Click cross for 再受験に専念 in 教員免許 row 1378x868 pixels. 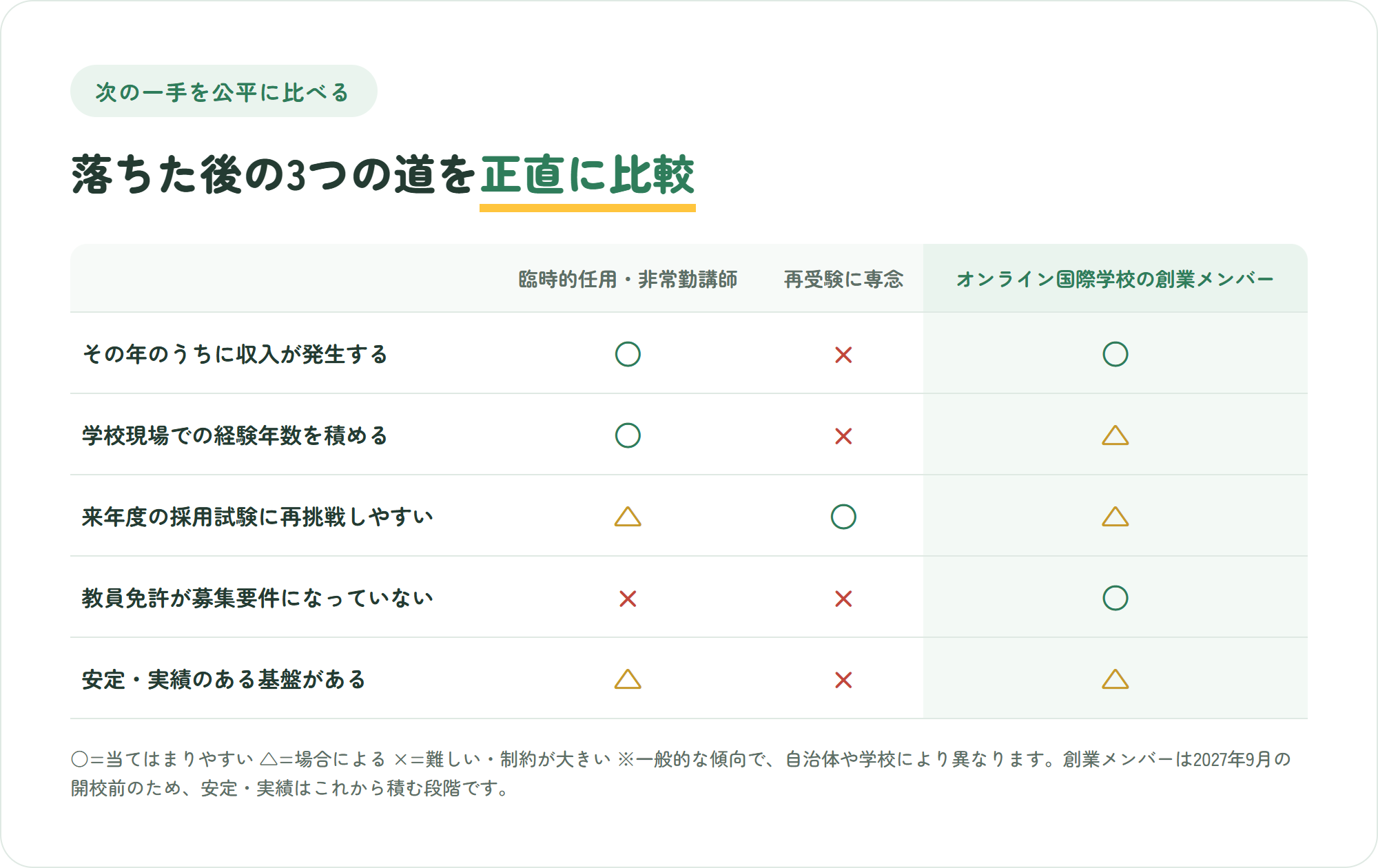click(843, 599)
